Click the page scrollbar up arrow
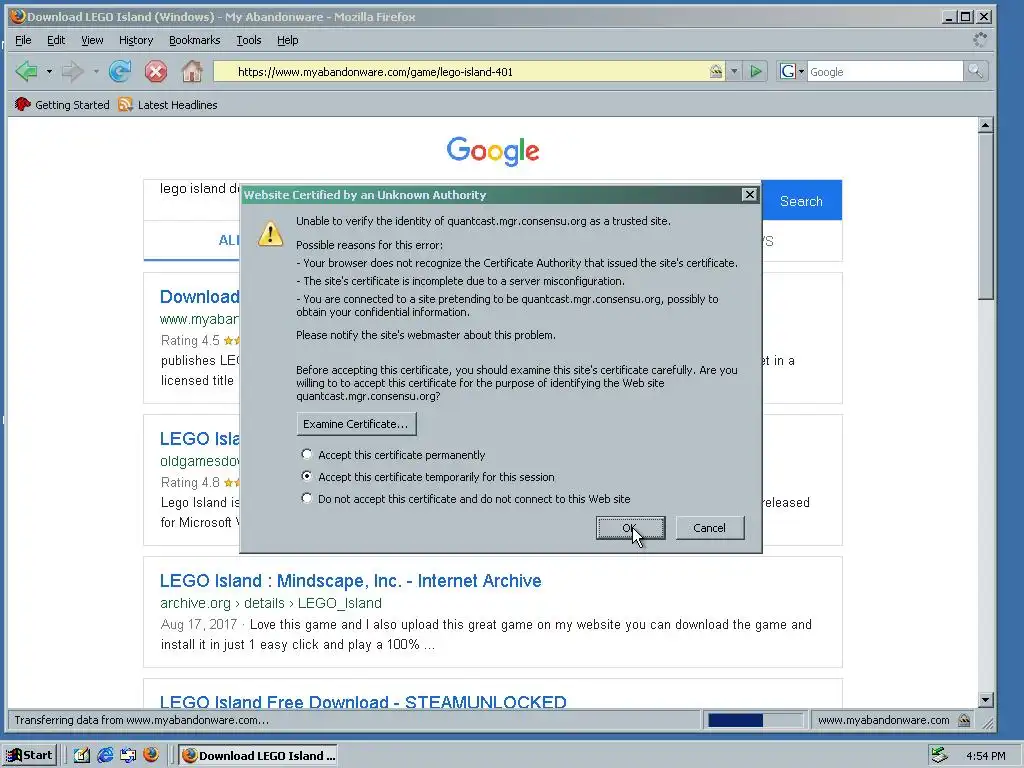The image size is (1024, 768). (x=985, y=125)
